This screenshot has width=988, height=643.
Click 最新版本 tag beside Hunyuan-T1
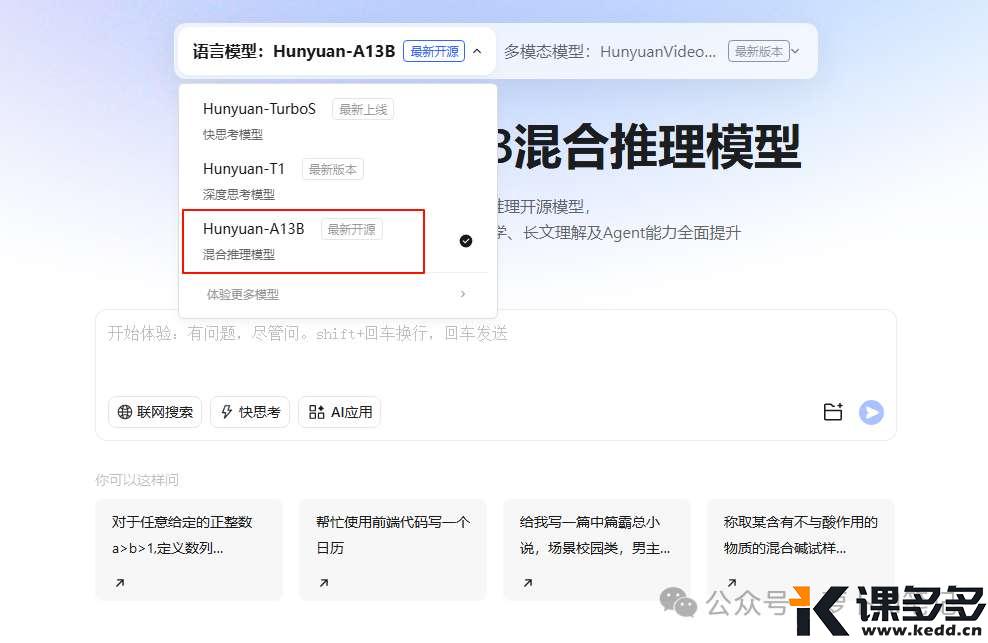click(x=333, y=170)
